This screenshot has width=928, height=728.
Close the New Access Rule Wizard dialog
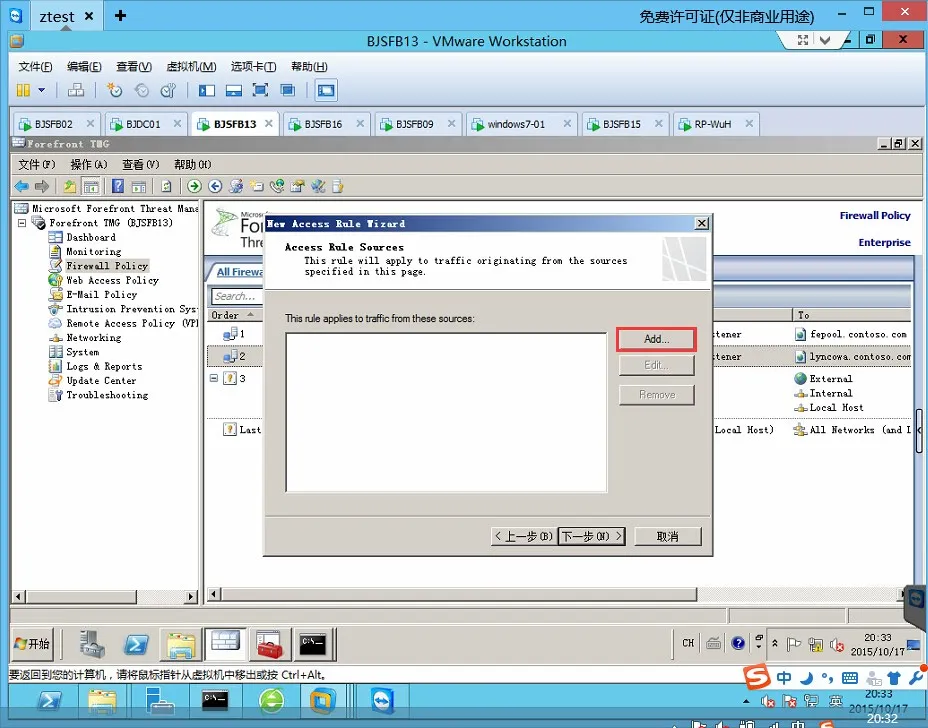(701, 223)
